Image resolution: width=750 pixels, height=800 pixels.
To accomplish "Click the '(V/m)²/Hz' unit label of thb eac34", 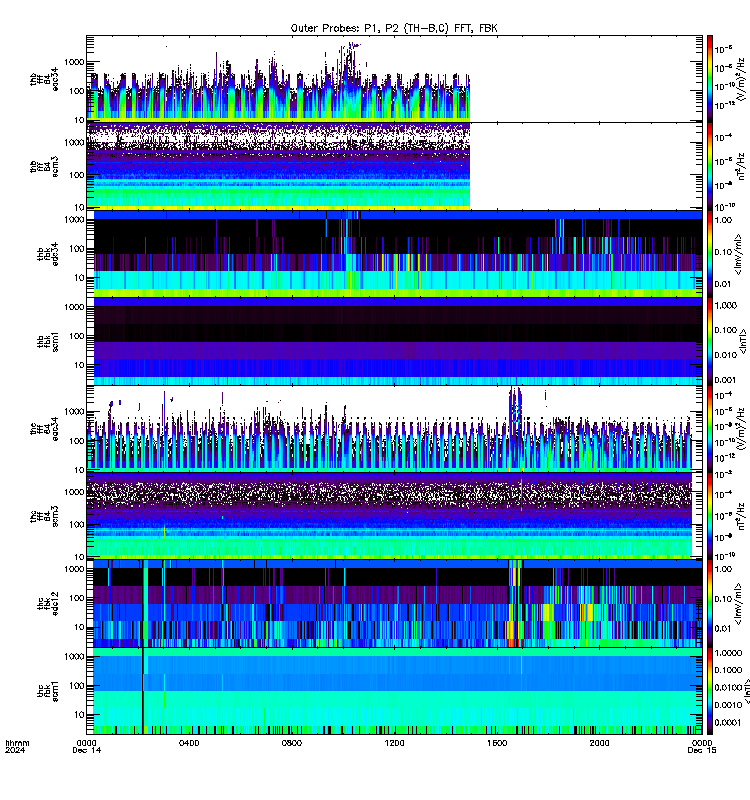I will click(x=742, y=79).
